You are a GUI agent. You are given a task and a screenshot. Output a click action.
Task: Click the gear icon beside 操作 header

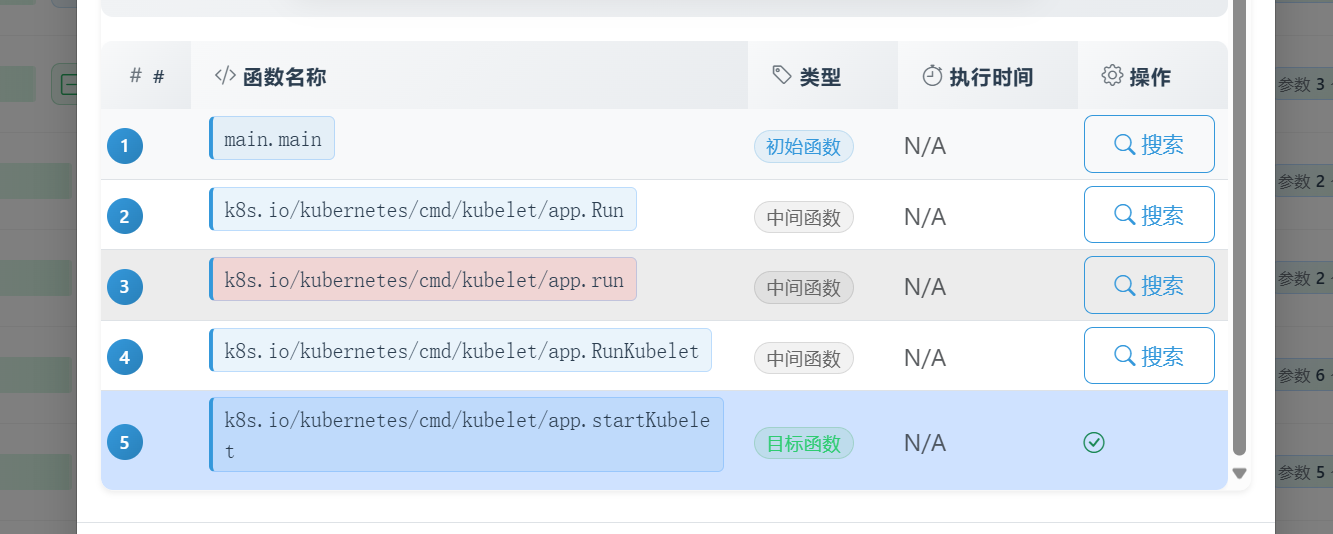[x=1112, y=76]
